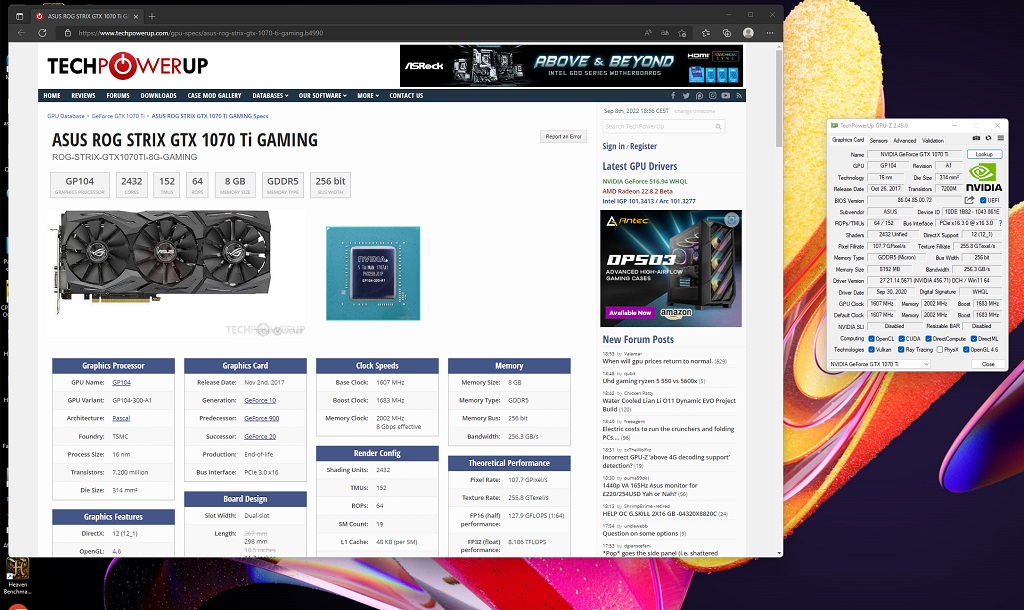
Task: Toggle DirectCompute checkbox in GPU-Z
Action: [x=927, y=339]
